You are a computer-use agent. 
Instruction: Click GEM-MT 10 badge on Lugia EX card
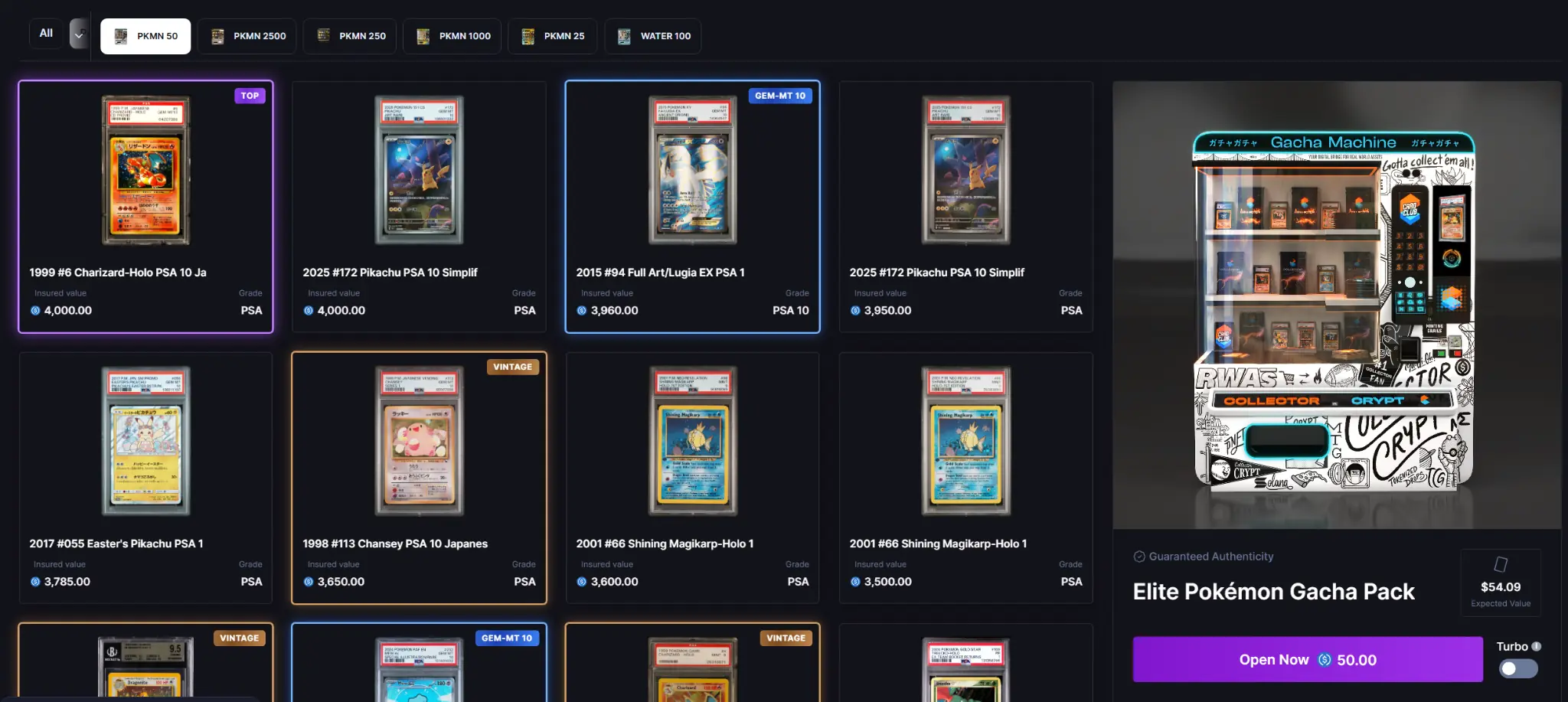point(780,96)
